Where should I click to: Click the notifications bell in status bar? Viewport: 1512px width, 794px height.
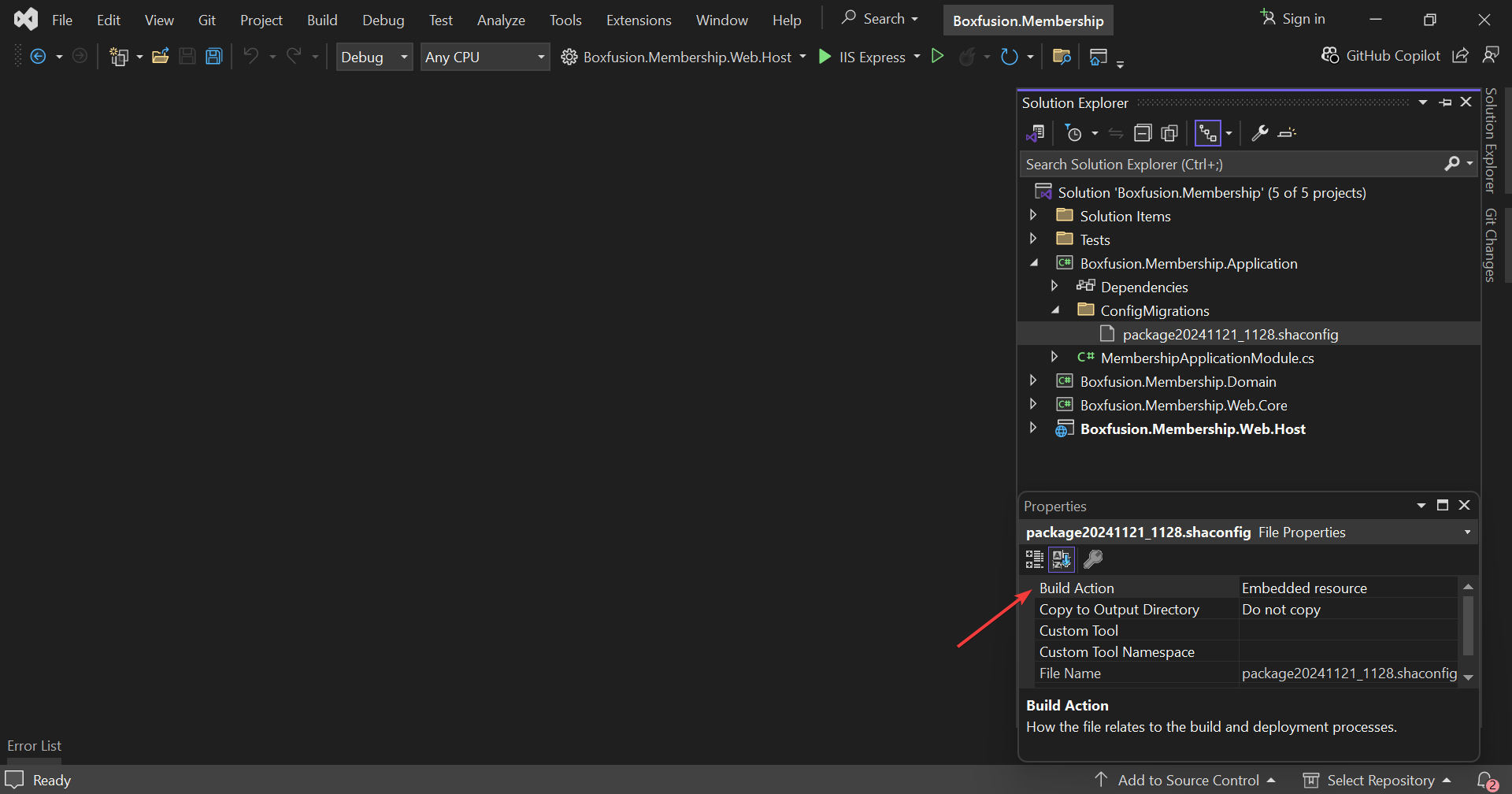click(1486, 781)
